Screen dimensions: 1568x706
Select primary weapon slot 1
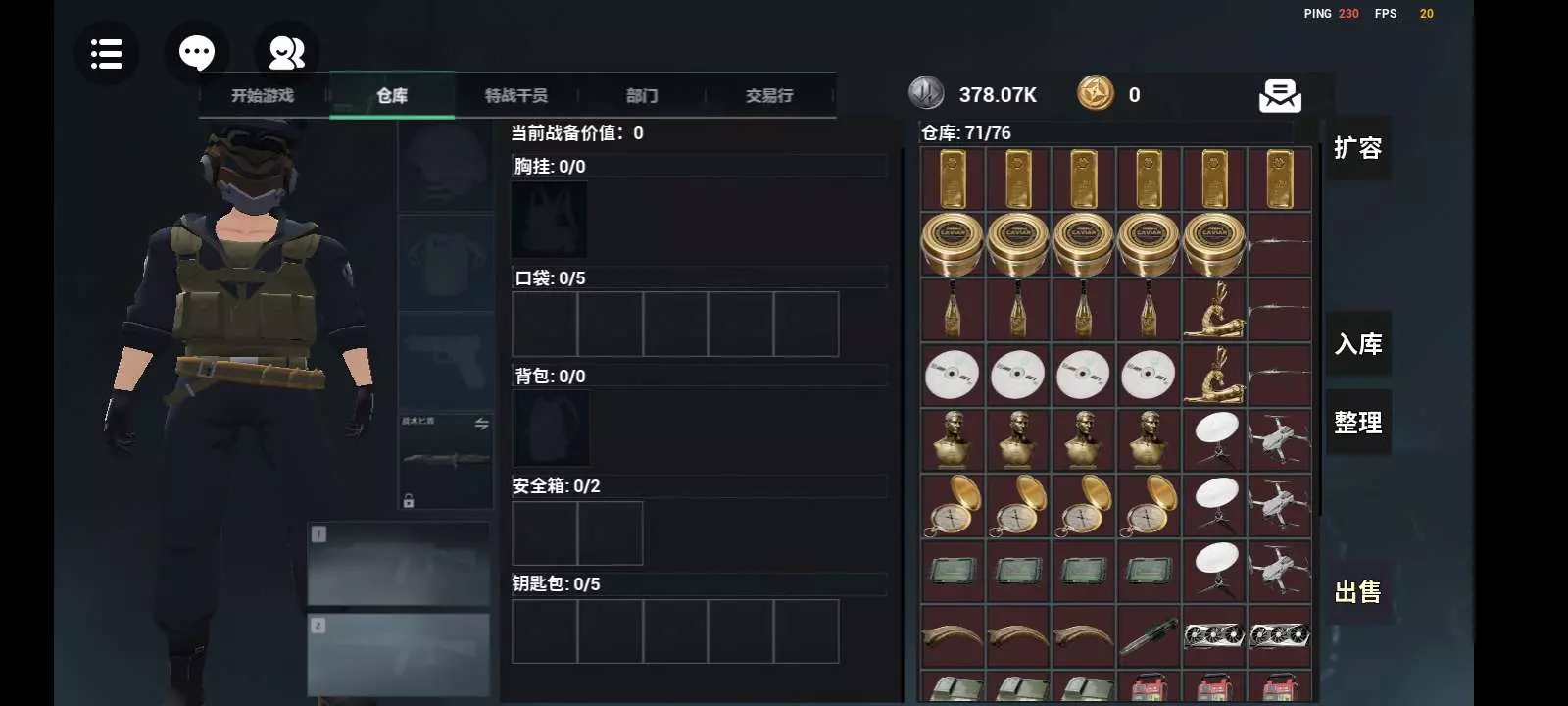399,564
